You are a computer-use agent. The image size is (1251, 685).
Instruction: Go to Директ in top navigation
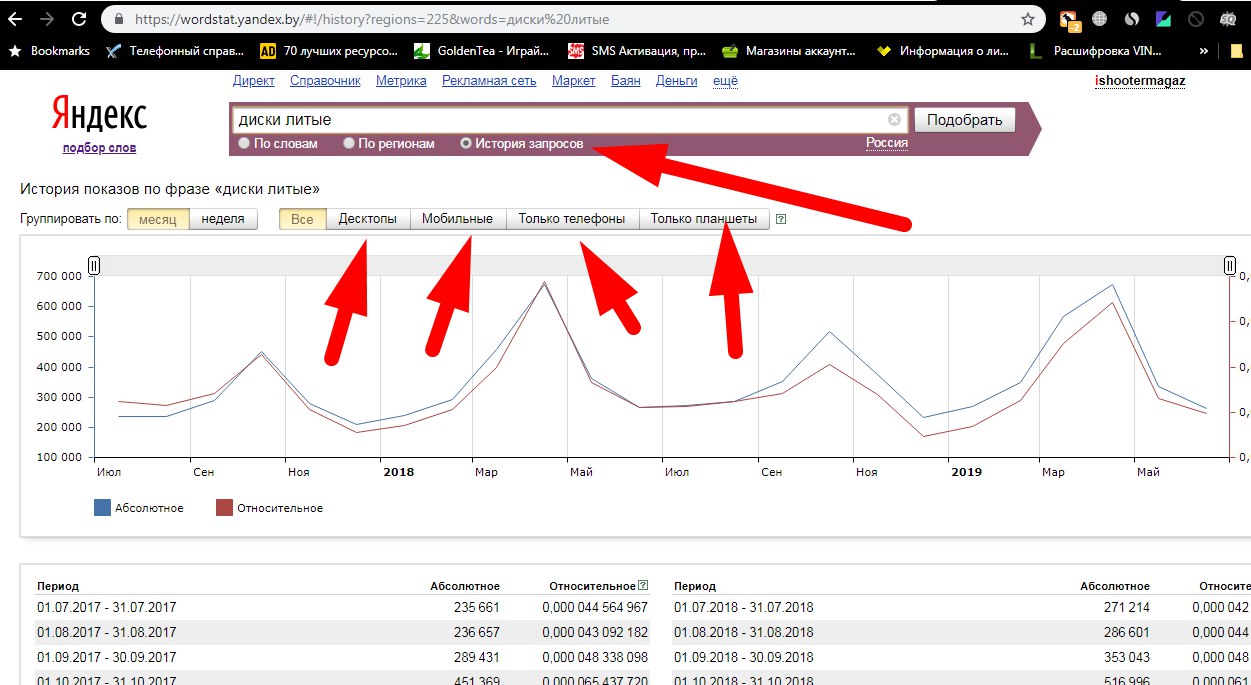pyautogui.click(x=253, y=81)
